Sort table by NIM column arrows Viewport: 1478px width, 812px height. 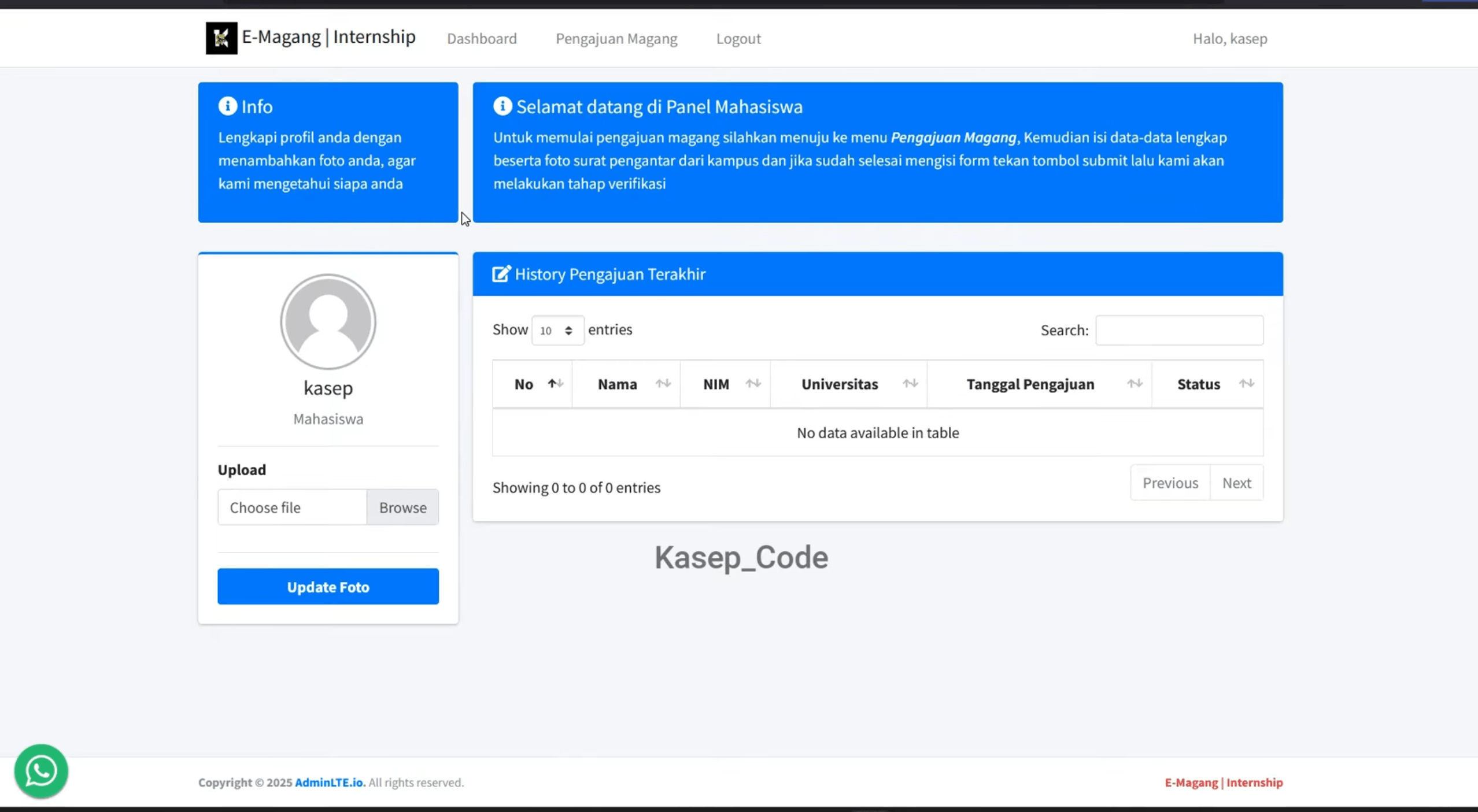[x=753, y=384]
